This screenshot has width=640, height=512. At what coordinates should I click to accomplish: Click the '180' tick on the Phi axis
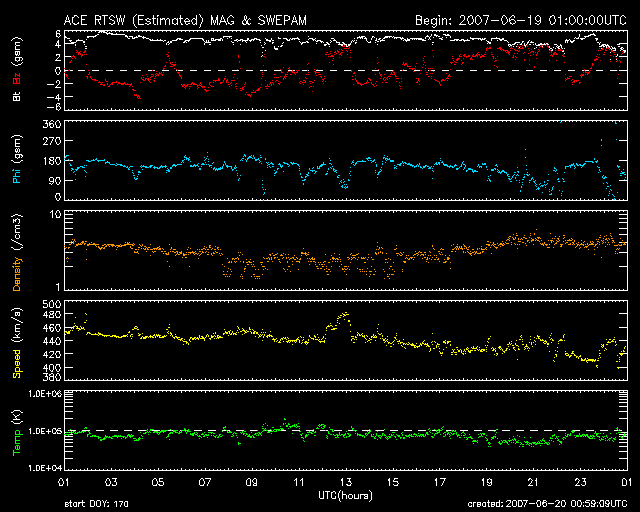pyautogui.click(x=52, y=161)
